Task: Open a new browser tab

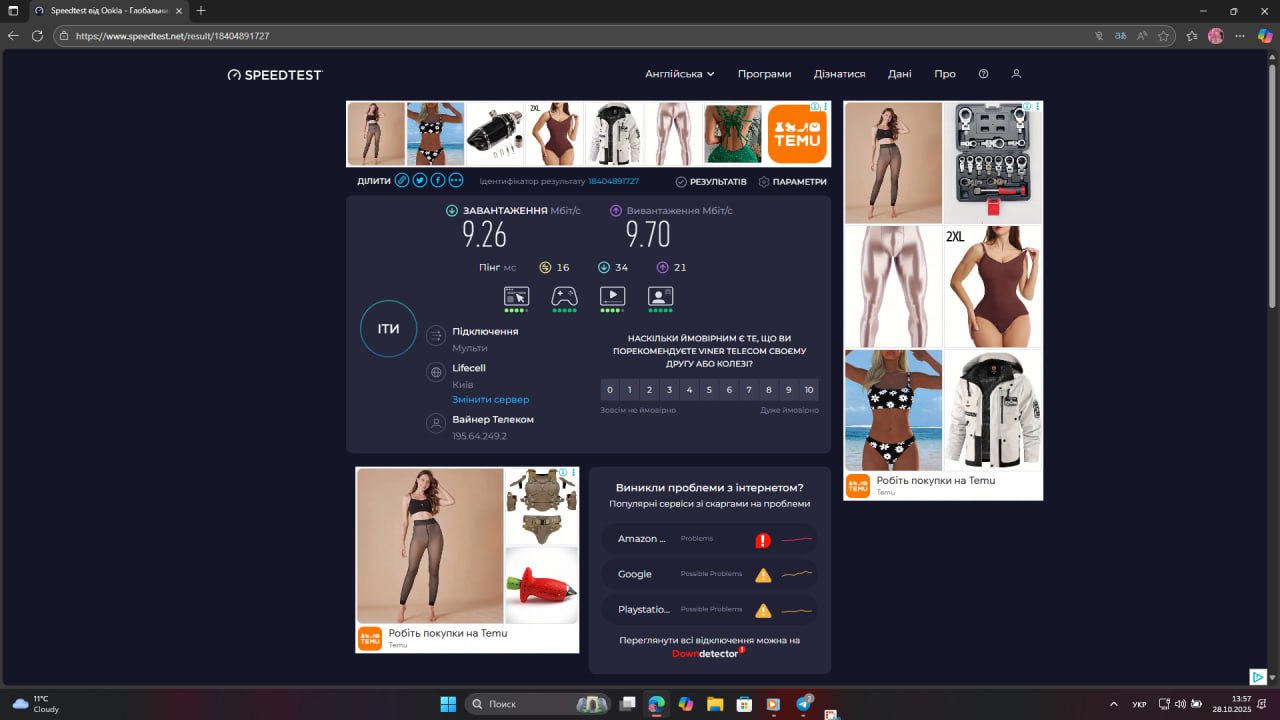Action: [201, 10]
